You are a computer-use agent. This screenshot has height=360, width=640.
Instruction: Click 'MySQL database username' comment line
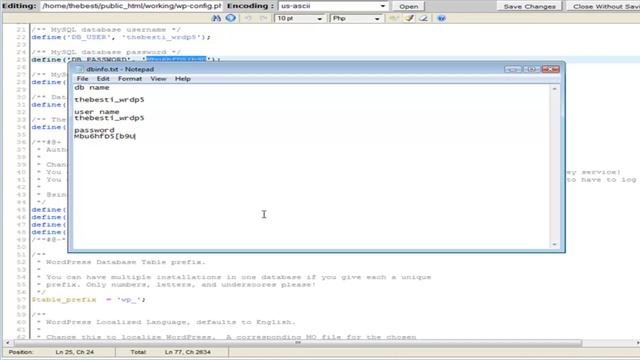[106, 30]
